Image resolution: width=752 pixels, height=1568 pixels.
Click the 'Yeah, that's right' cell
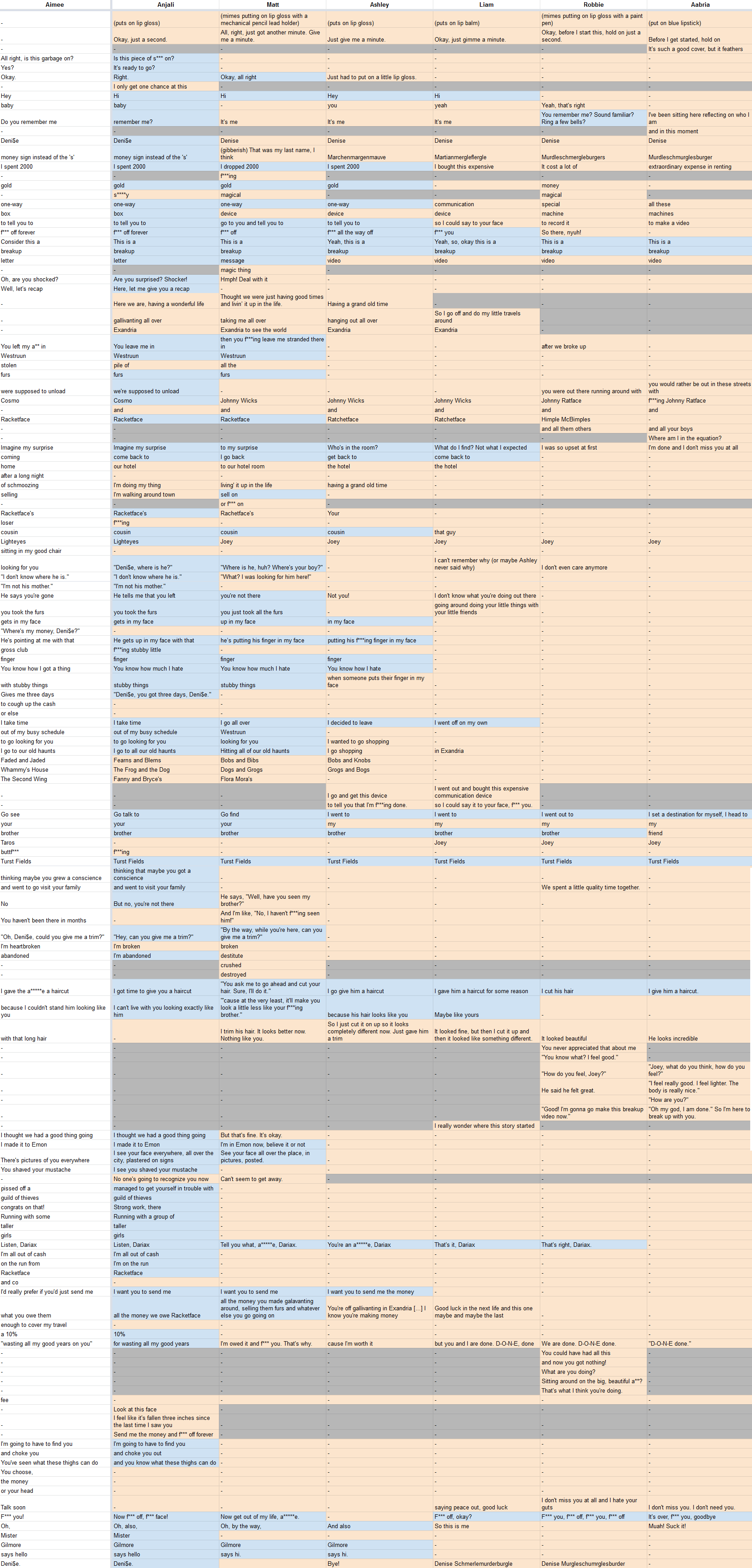(594, 105)
